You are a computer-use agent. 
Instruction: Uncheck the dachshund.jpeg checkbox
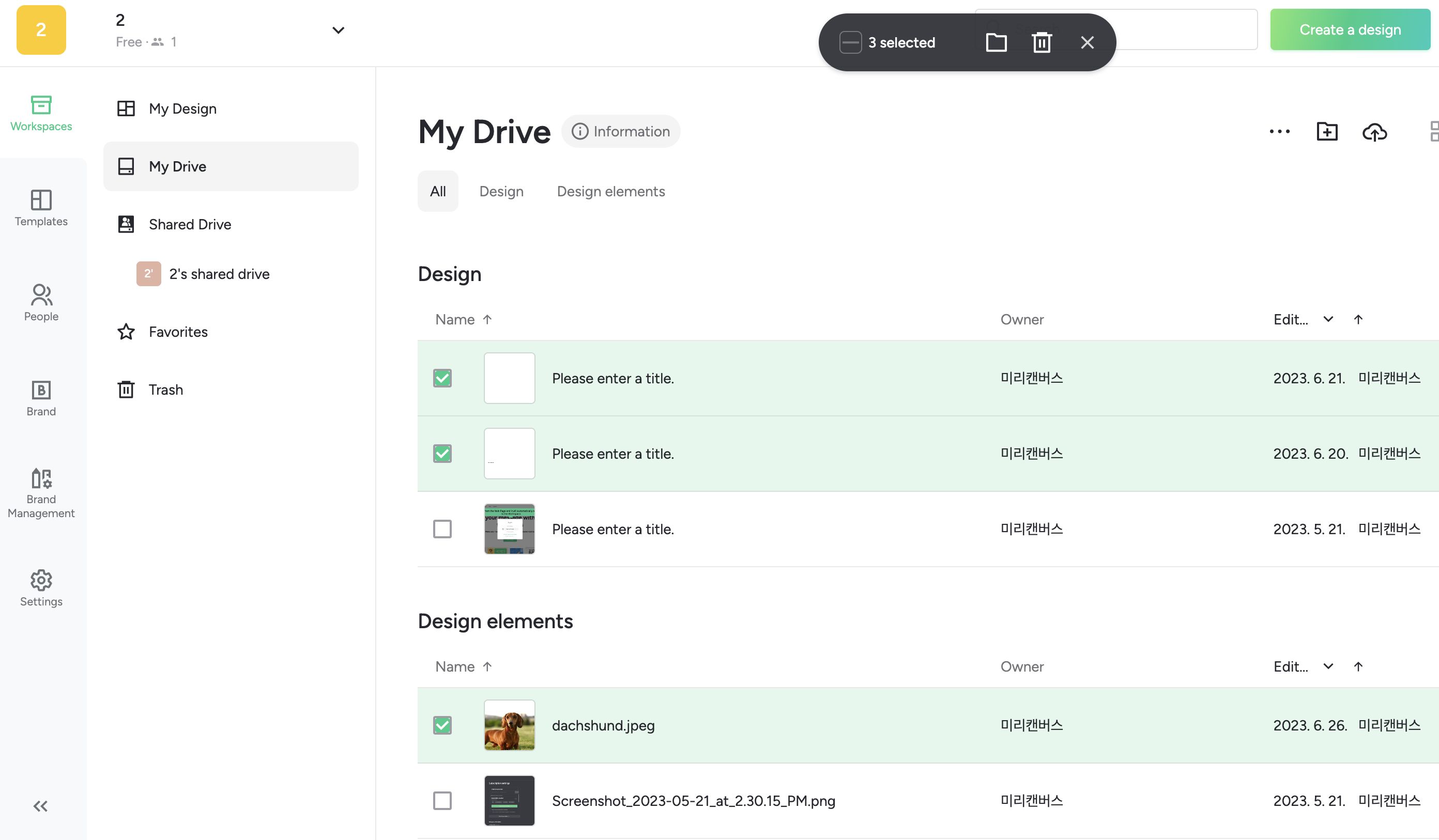point(442,725)
